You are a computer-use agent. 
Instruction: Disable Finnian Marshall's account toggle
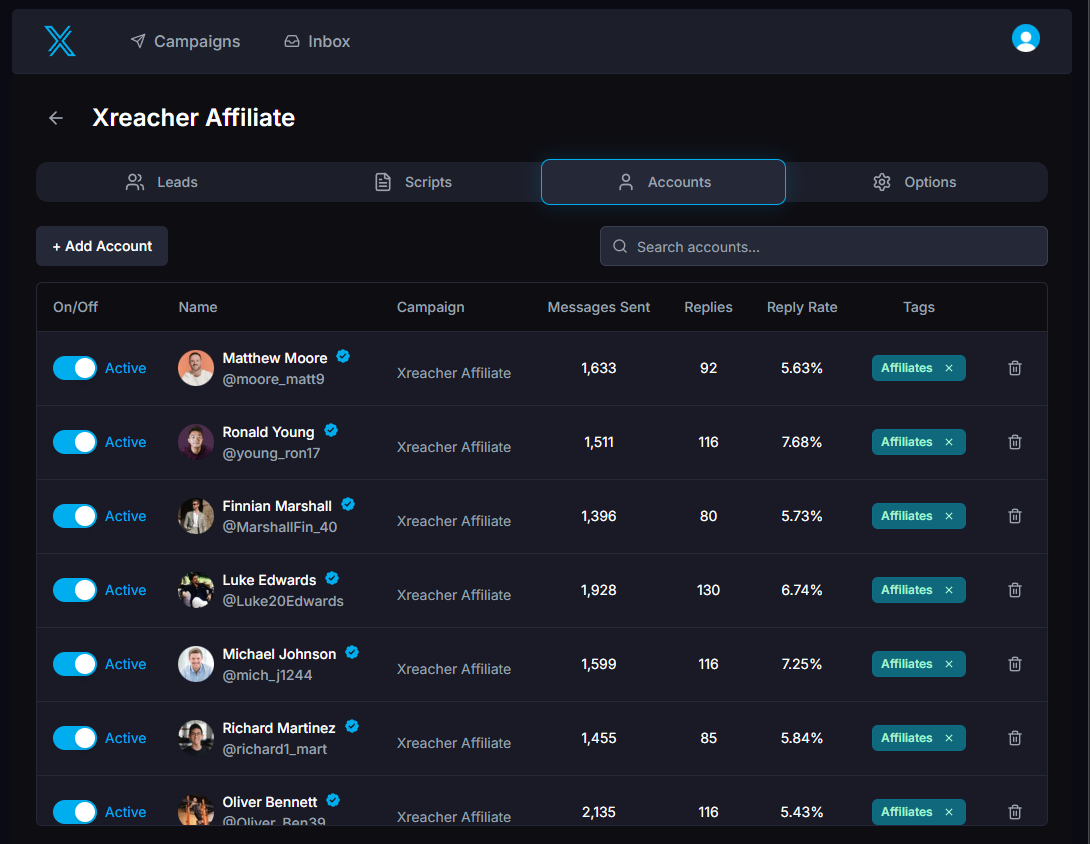(75, 516)
